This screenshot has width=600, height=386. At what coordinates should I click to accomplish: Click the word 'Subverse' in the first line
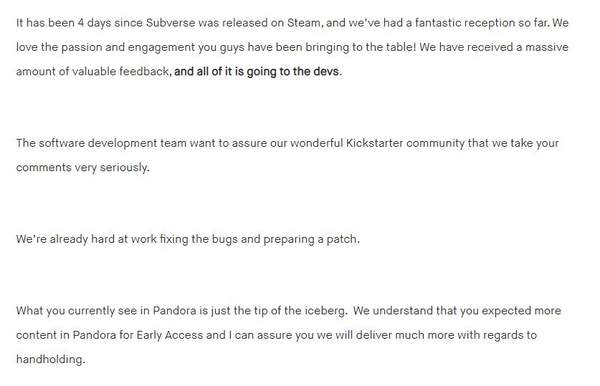pyautogui.click(x=170, y=23)
